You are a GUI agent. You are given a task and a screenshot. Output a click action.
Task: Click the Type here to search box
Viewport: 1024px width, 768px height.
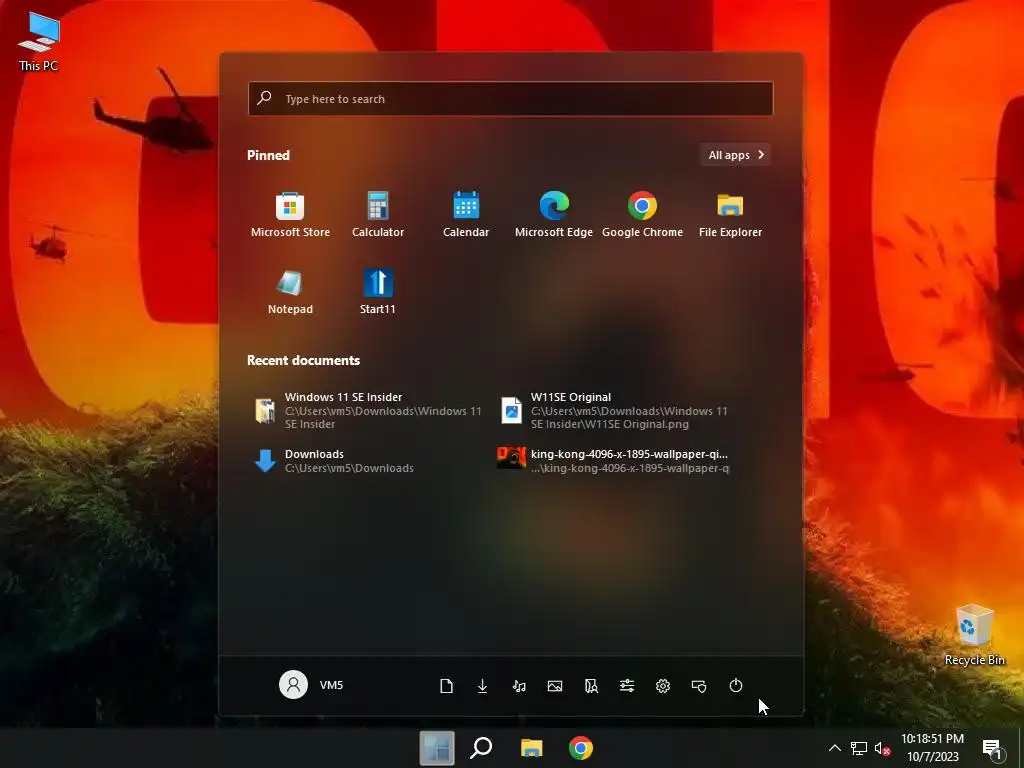(x=511, y=99)
